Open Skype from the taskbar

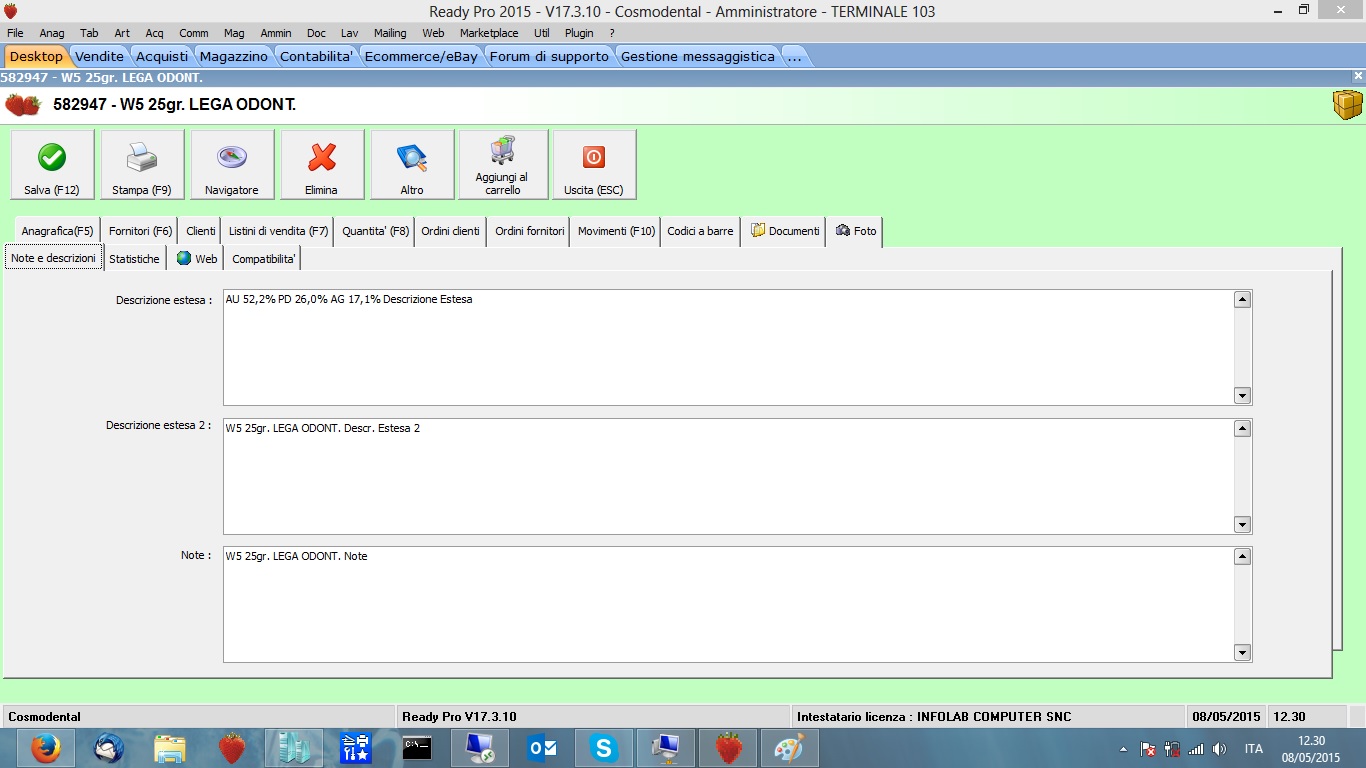604,748
